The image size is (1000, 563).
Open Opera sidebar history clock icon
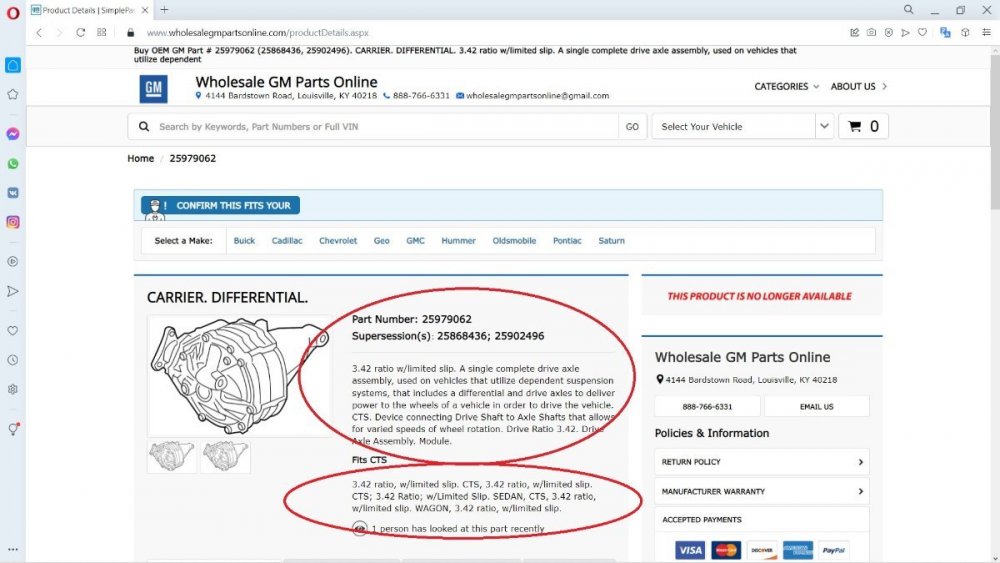point(13,360)
